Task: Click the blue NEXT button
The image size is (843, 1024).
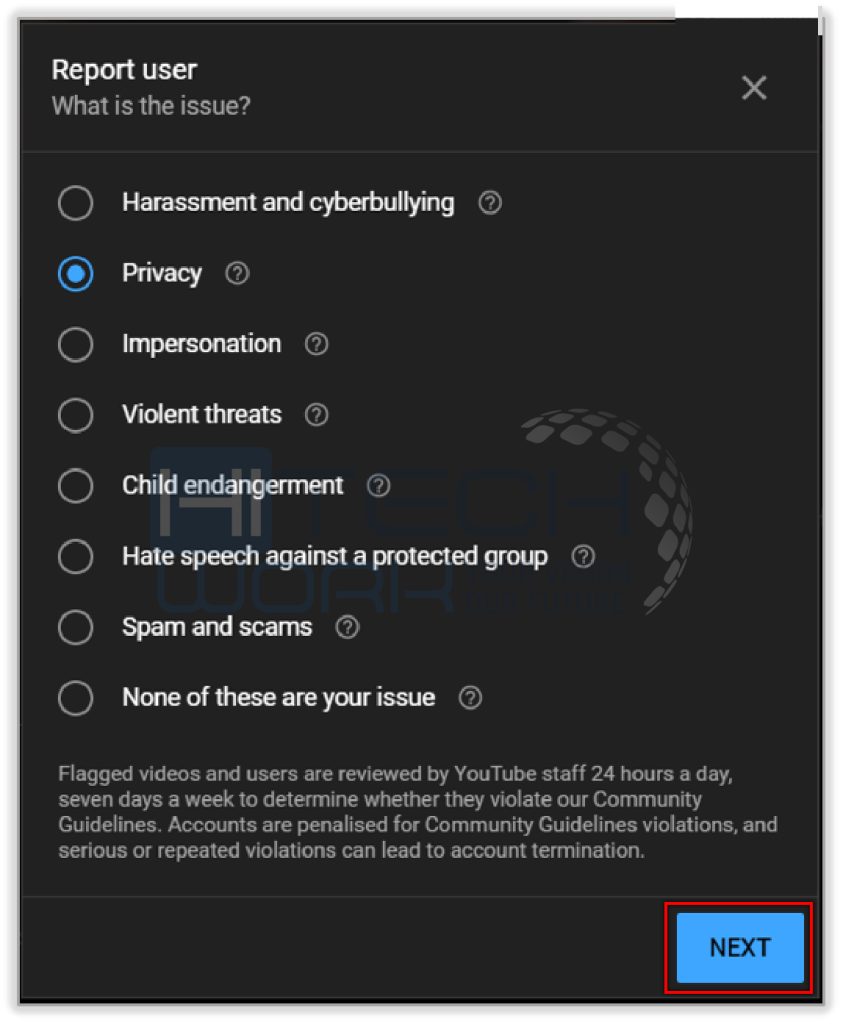Action: point(740,948)
